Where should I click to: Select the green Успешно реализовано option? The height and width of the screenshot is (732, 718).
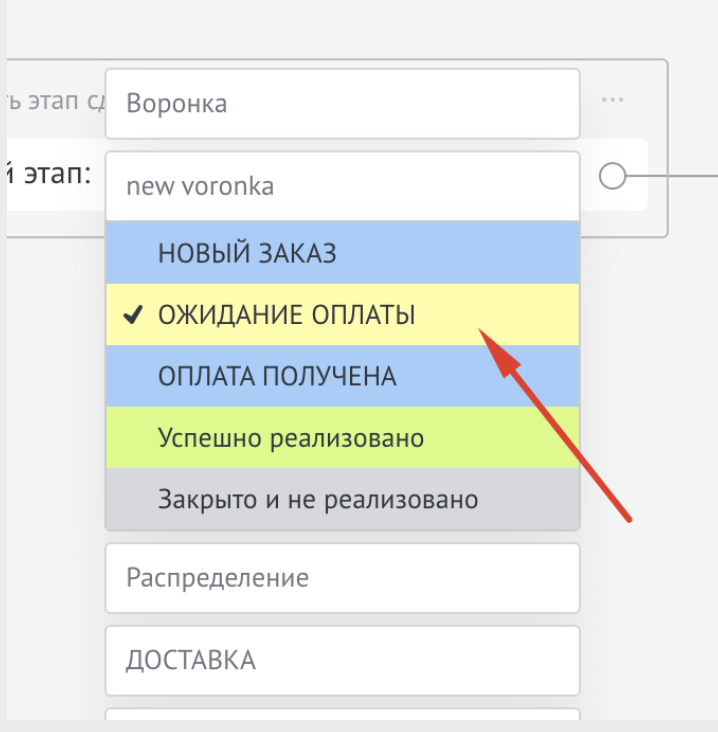point(342,438)
